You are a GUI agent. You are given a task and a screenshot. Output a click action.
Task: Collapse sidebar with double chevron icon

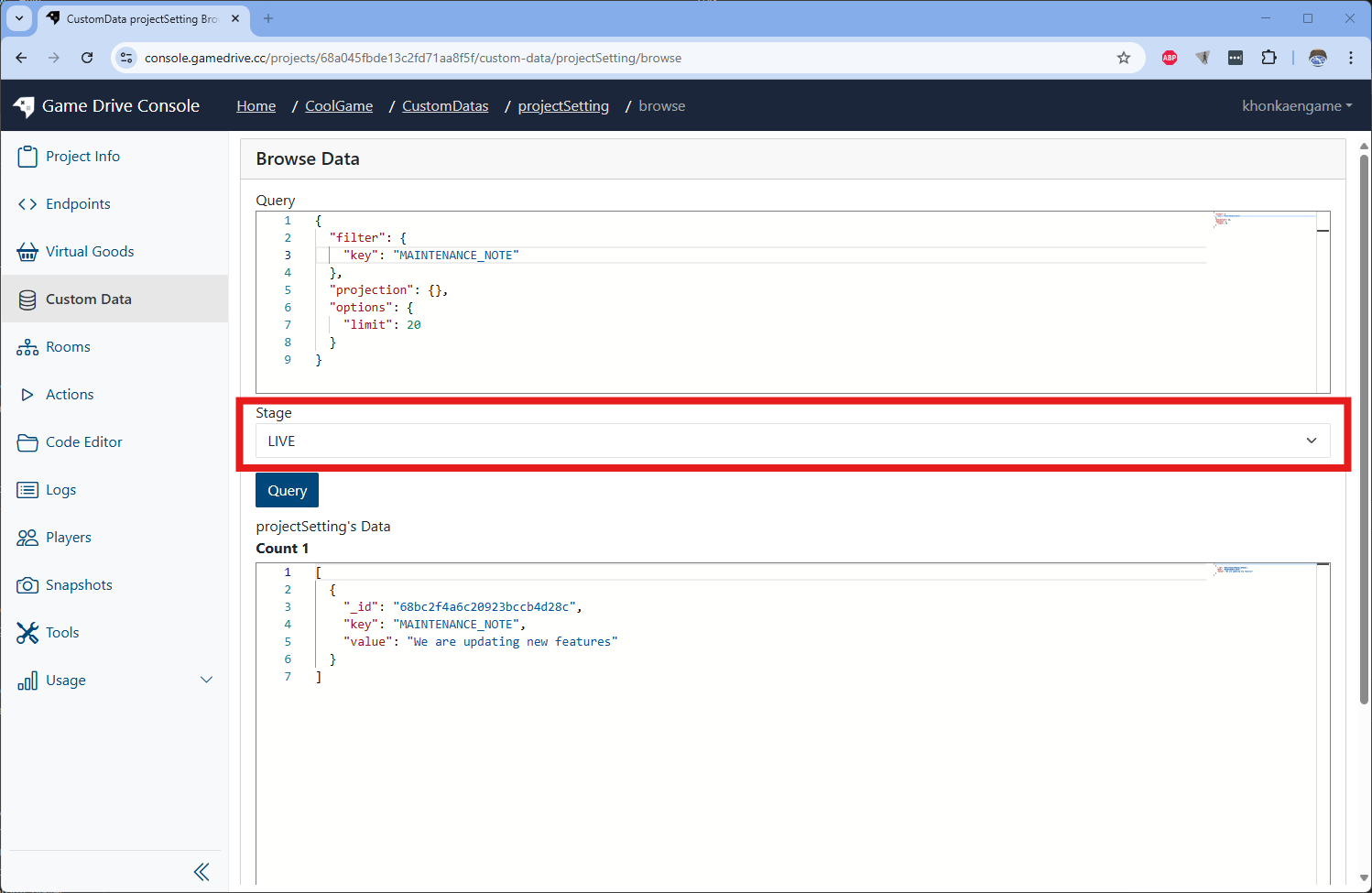pos(201,872)
